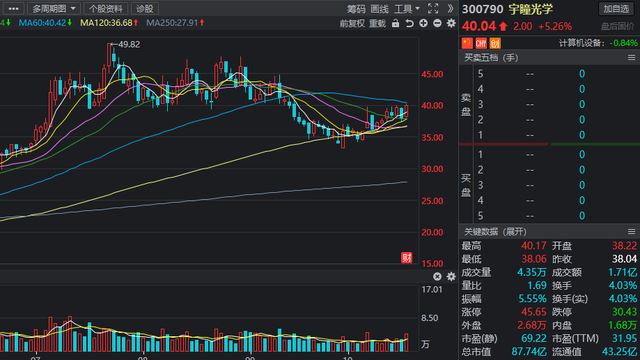
Task: Click the 加自选 add-to-watchlist button
Action: click(616, 9)
